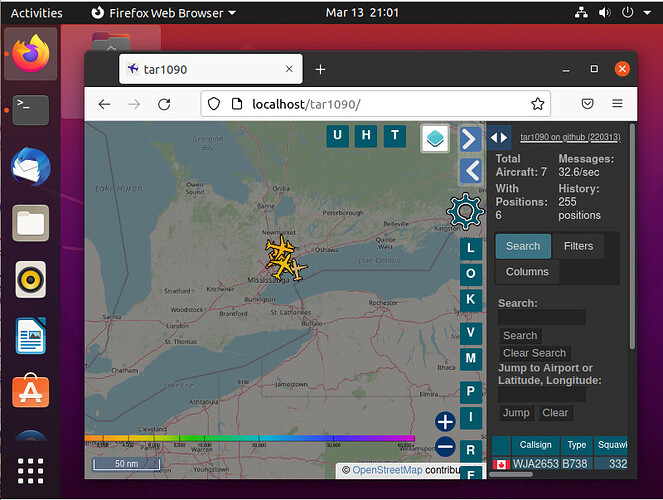The width and height of the screenshot is (663, 500).
Task: Click the OpenStreetMap attribution link
Action: click(387, 470)
